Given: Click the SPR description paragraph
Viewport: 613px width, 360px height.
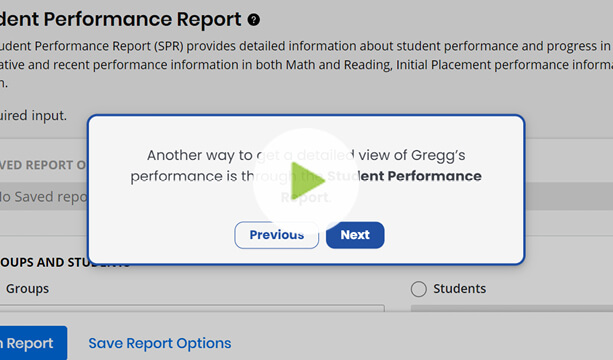Looking at the screenshot, I should pyautogui.click(x=306, y=64).
